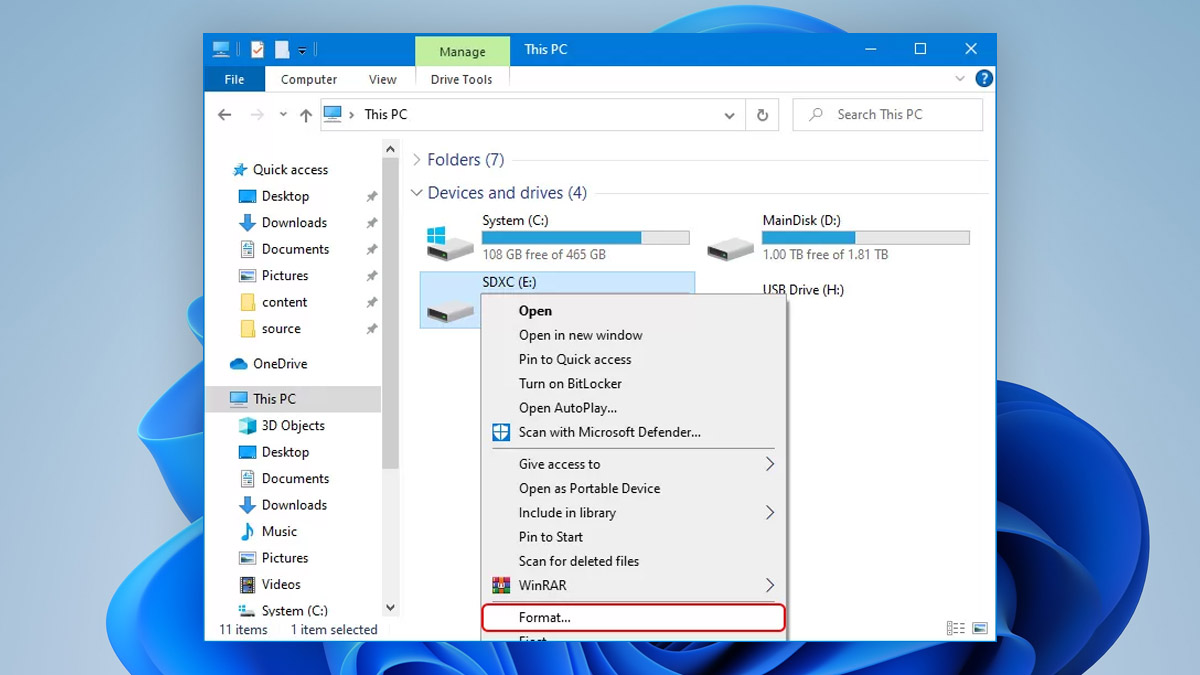Open the Help question mark icon

pyautogui.click(x=984, y=78)
